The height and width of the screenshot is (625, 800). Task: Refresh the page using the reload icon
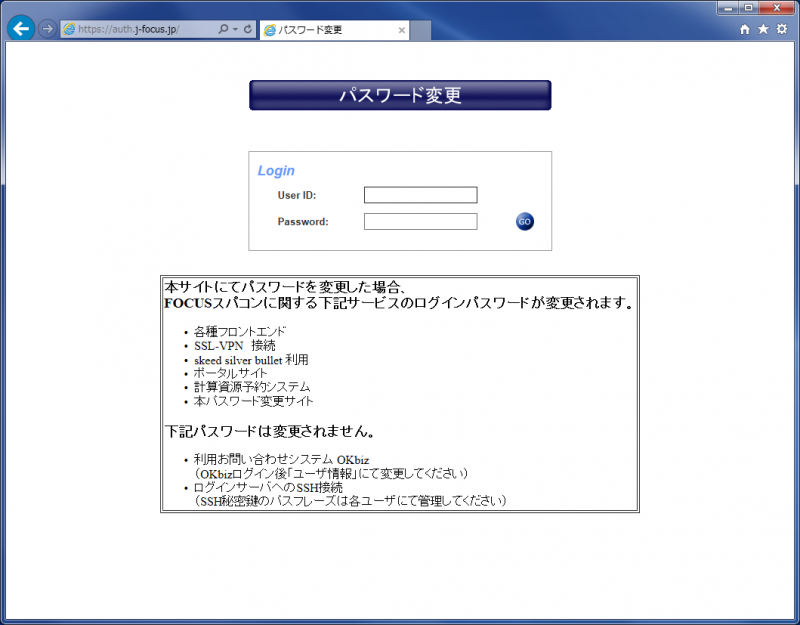247,30
